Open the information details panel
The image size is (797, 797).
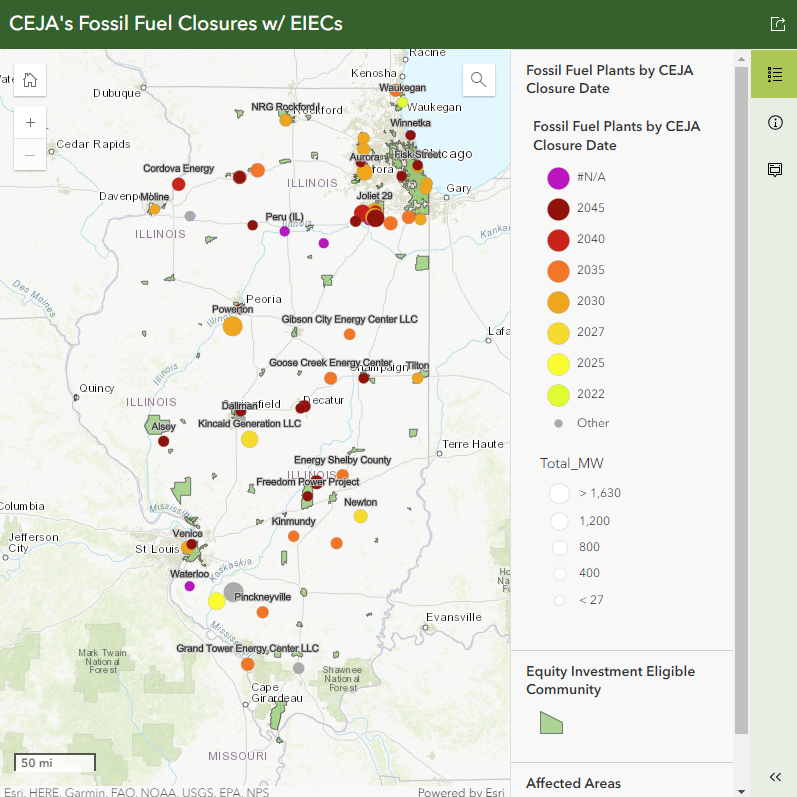(775, 122)
